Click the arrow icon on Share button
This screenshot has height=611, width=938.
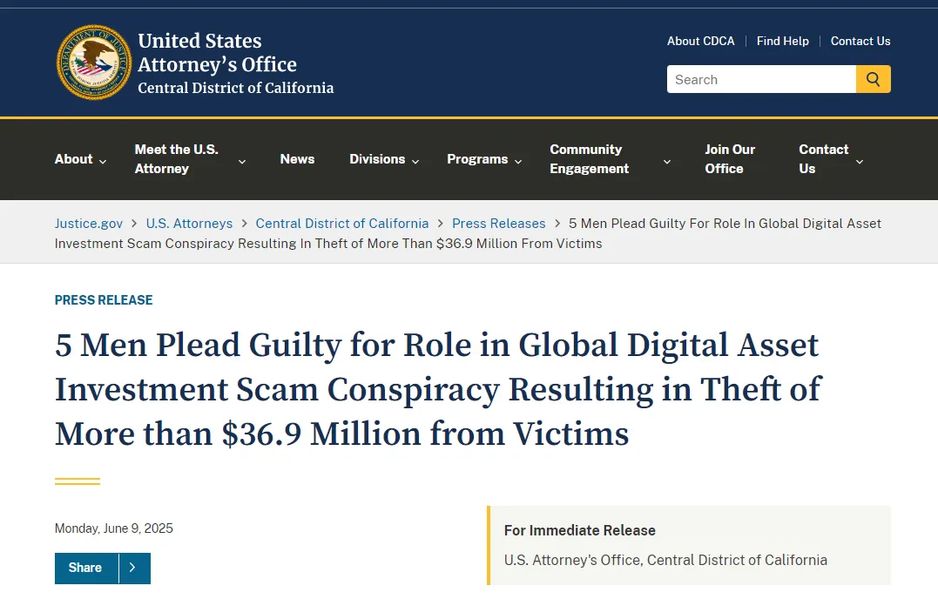[134, 568]
